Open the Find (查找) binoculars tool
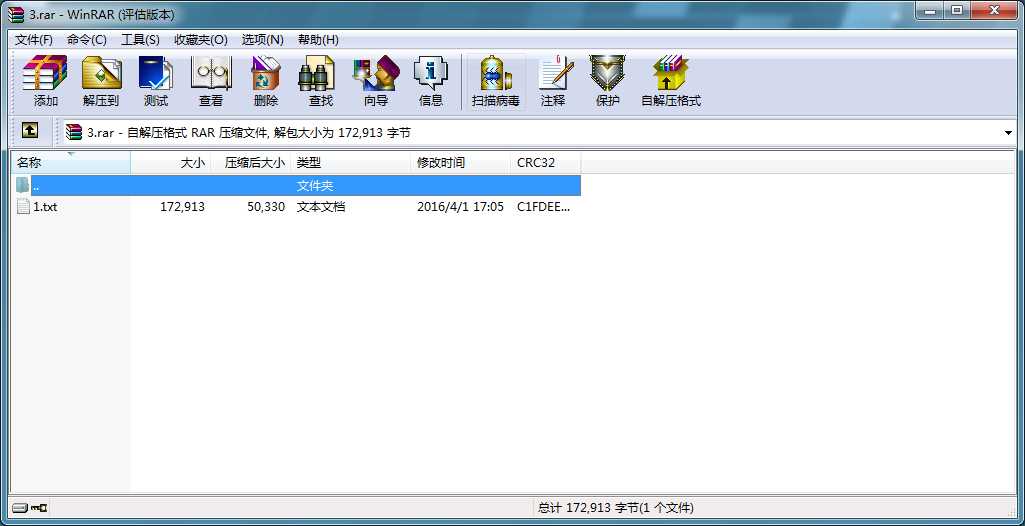 point(320,82)
